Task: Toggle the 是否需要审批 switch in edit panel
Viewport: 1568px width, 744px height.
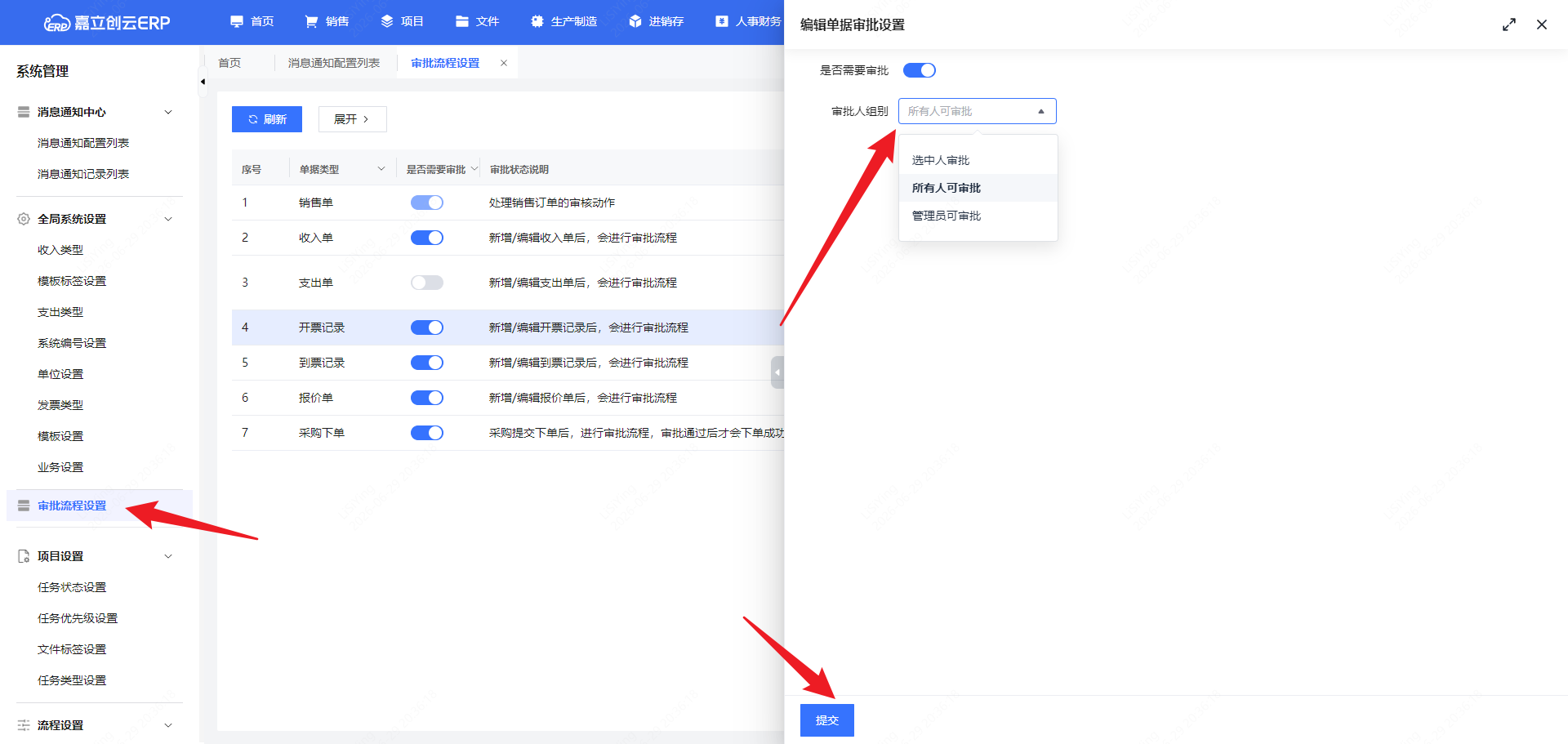Action: pos(920,70)
